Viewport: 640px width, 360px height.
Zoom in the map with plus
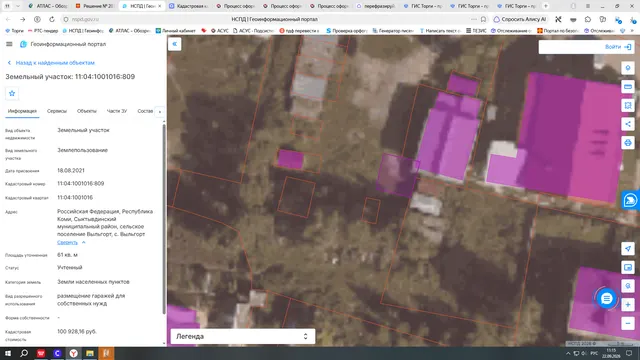[628, 304]
